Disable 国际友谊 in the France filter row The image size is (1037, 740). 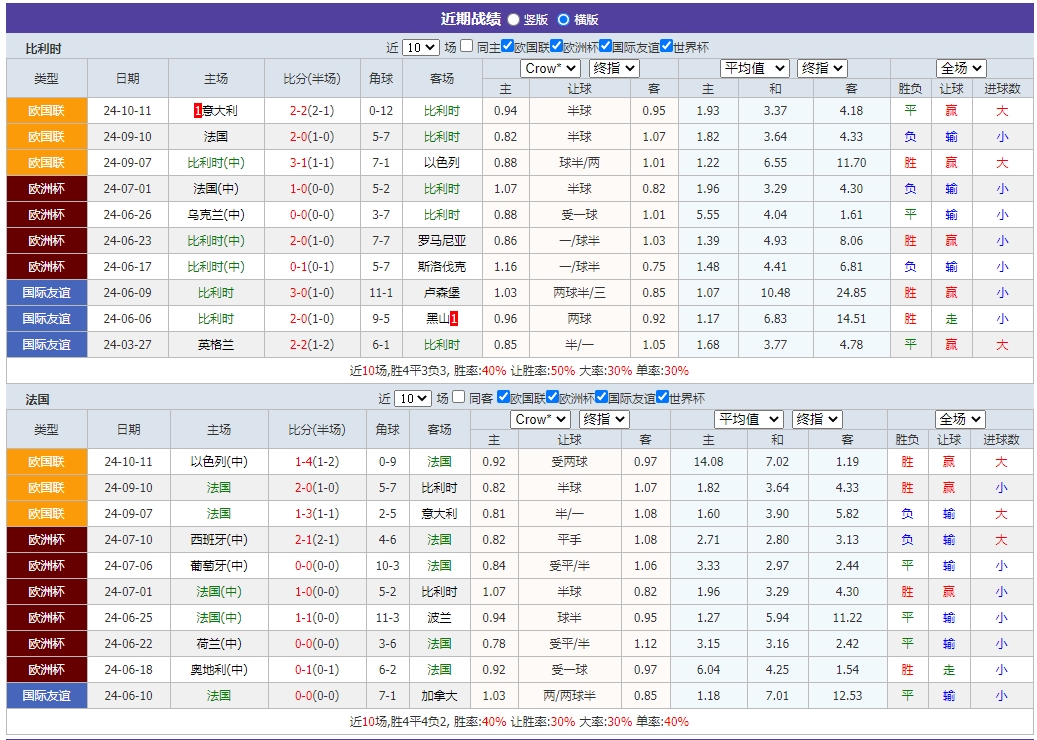(602, 397)
